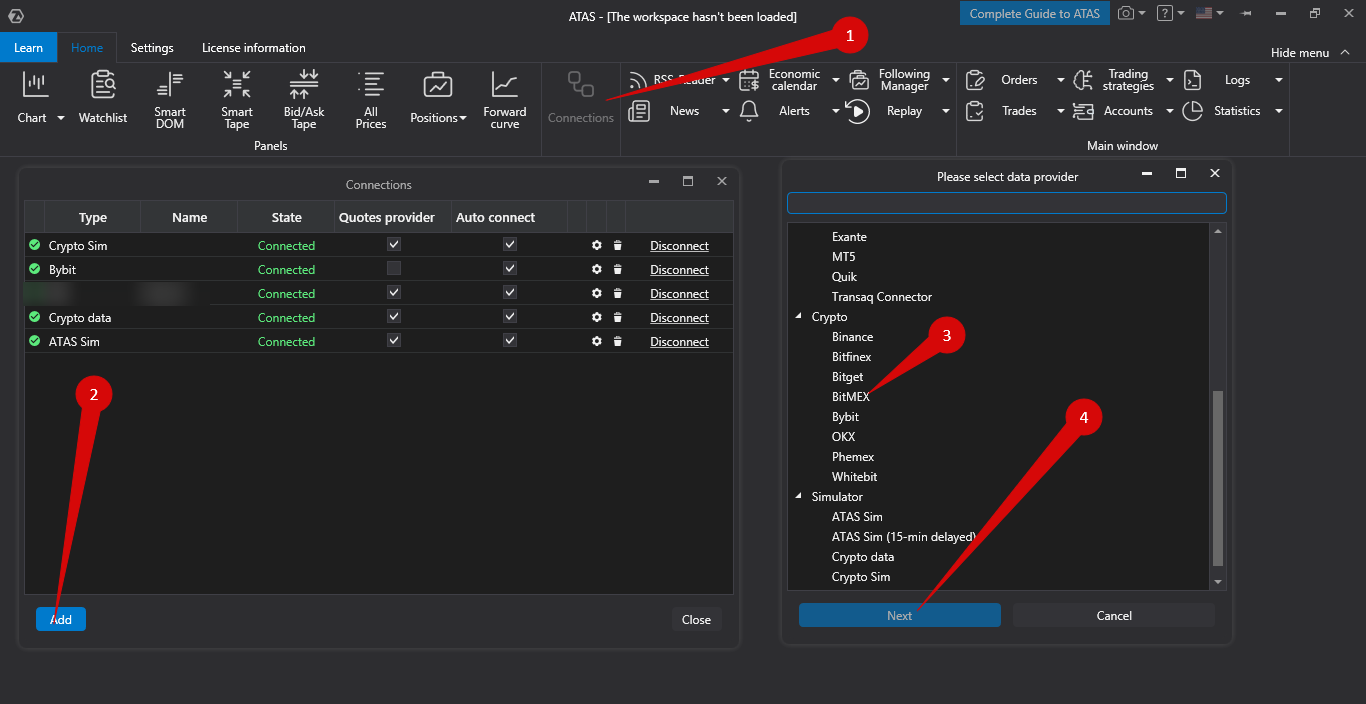Viewport: 1366px width, 704px height.
Task: Click Cancel in data provider dialog
Action: coord(1114,615)
